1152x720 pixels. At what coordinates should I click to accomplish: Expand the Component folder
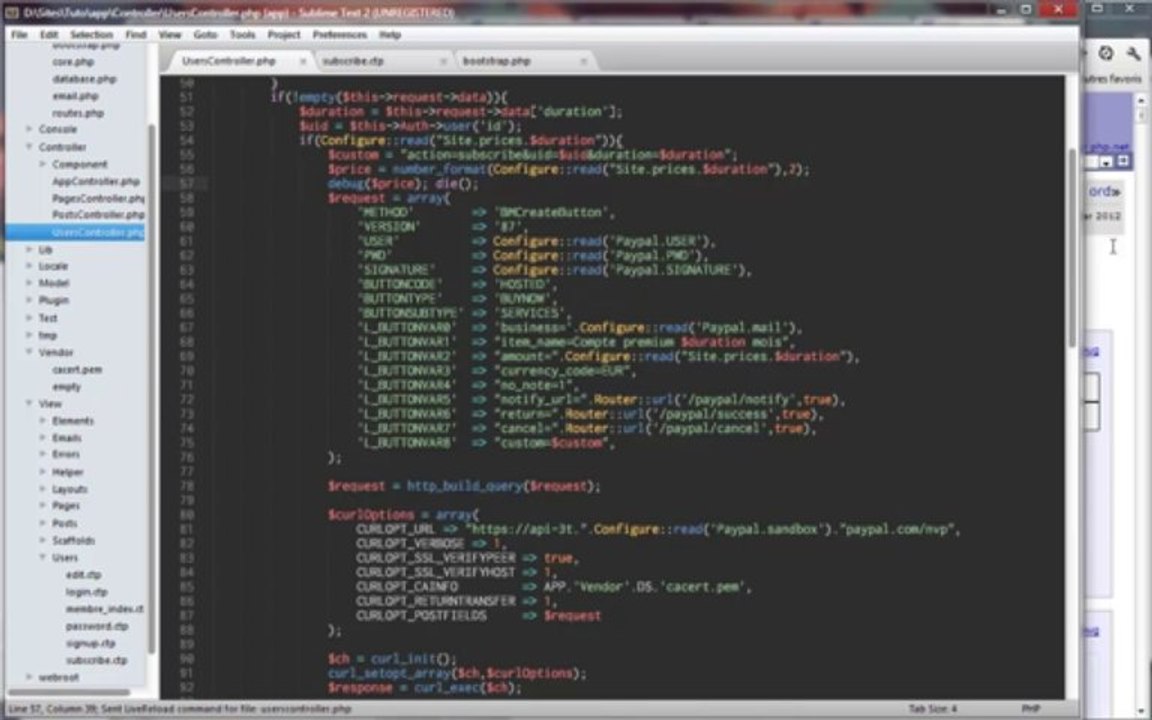[x=43, y=164]
